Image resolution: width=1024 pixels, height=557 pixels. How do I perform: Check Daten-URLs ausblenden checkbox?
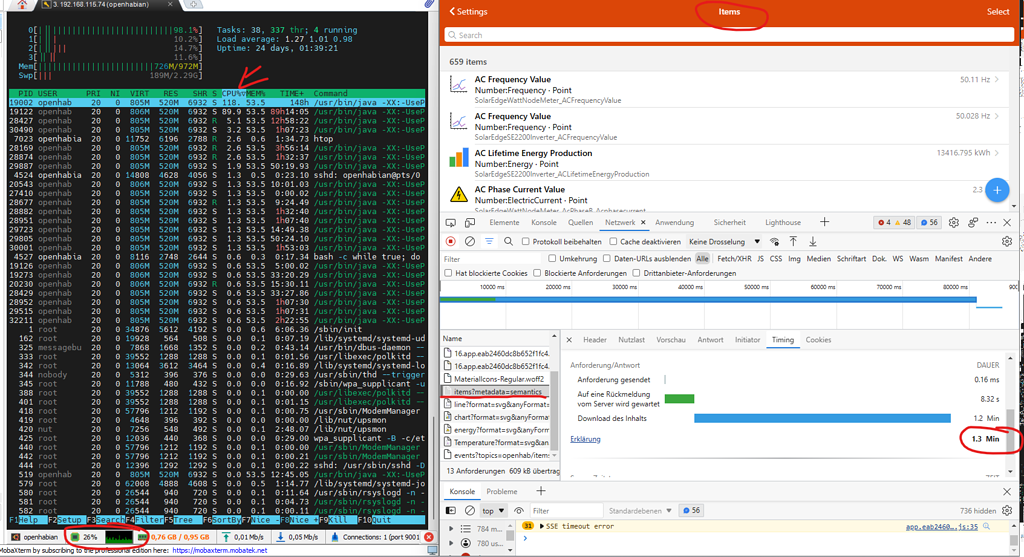[607, 259]
